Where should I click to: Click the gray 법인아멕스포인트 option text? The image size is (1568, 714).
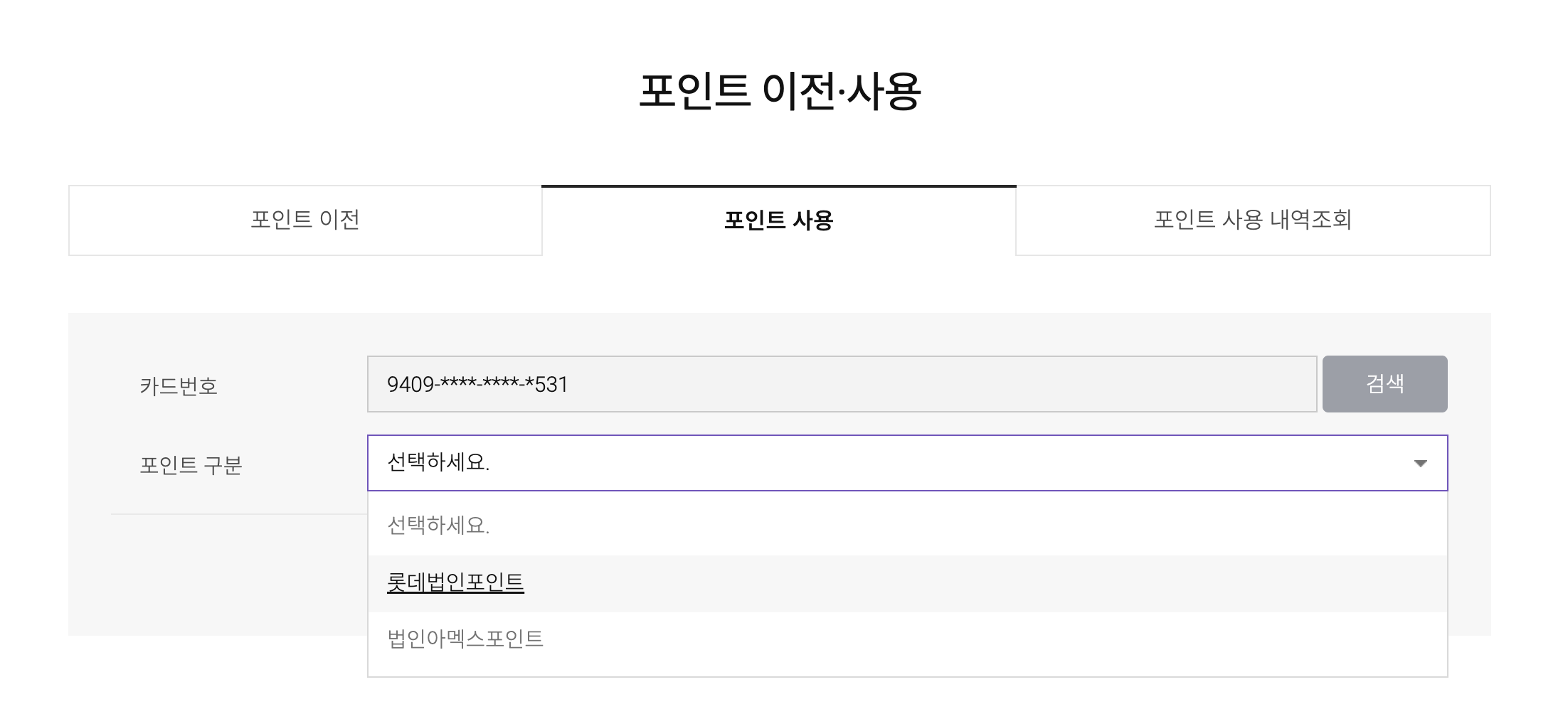[x=465, y=639]
